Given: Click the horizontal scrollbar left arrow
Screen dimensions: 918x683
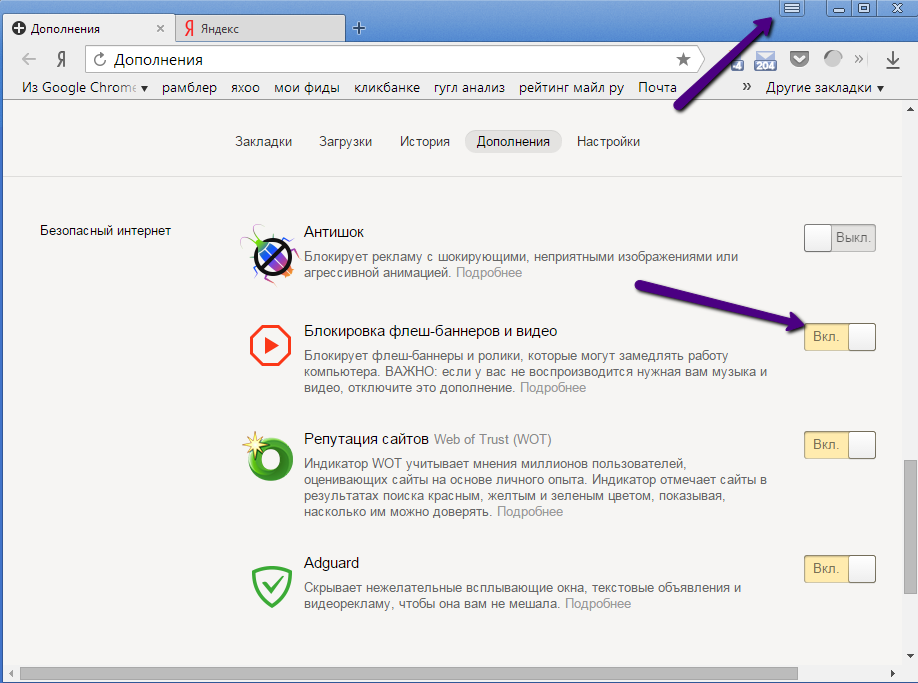Looking at the screenshot, I should [x=12, y=673].
